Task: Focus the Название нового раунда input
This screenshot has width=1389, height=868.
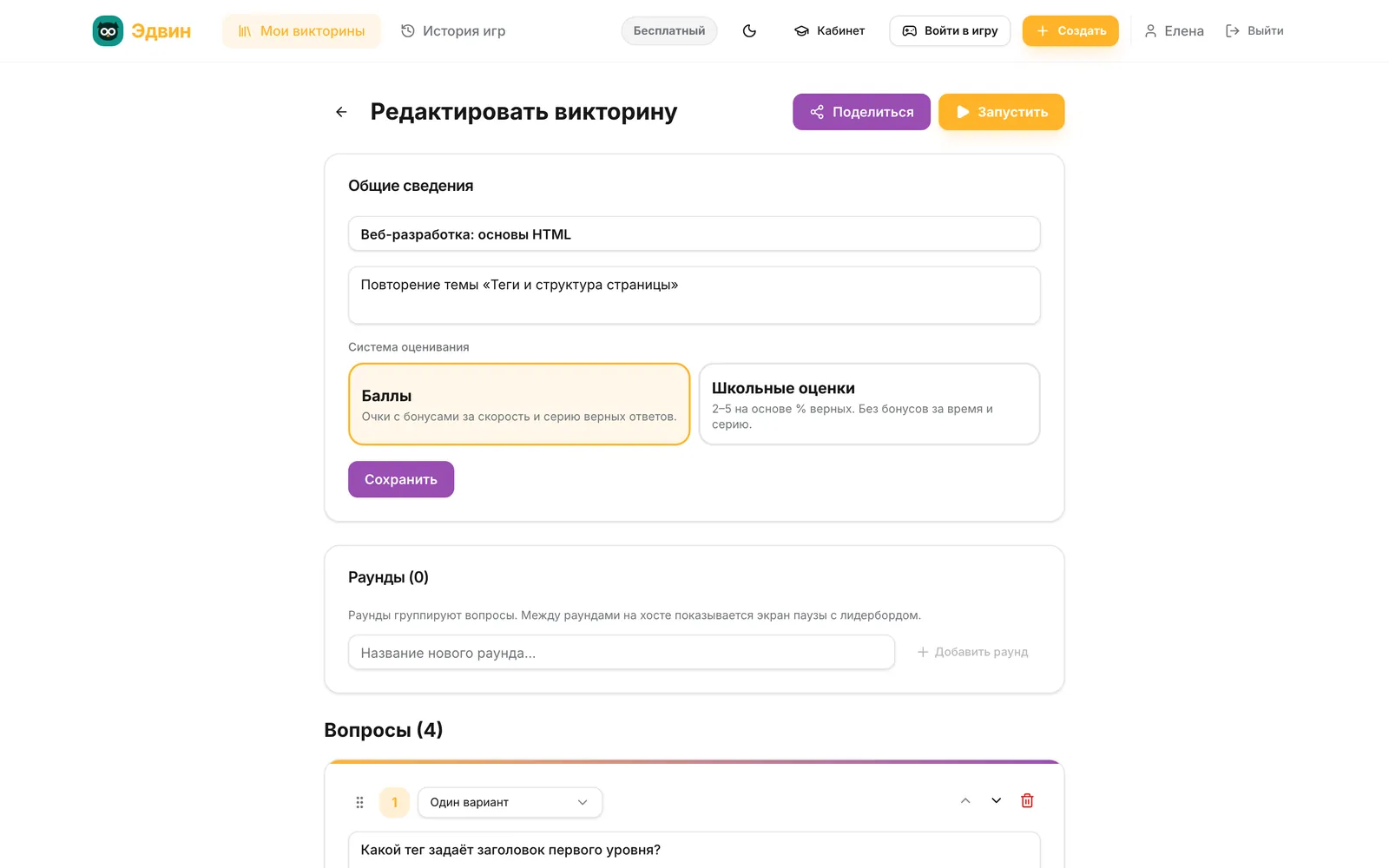Action: click(x=622, y=653)
